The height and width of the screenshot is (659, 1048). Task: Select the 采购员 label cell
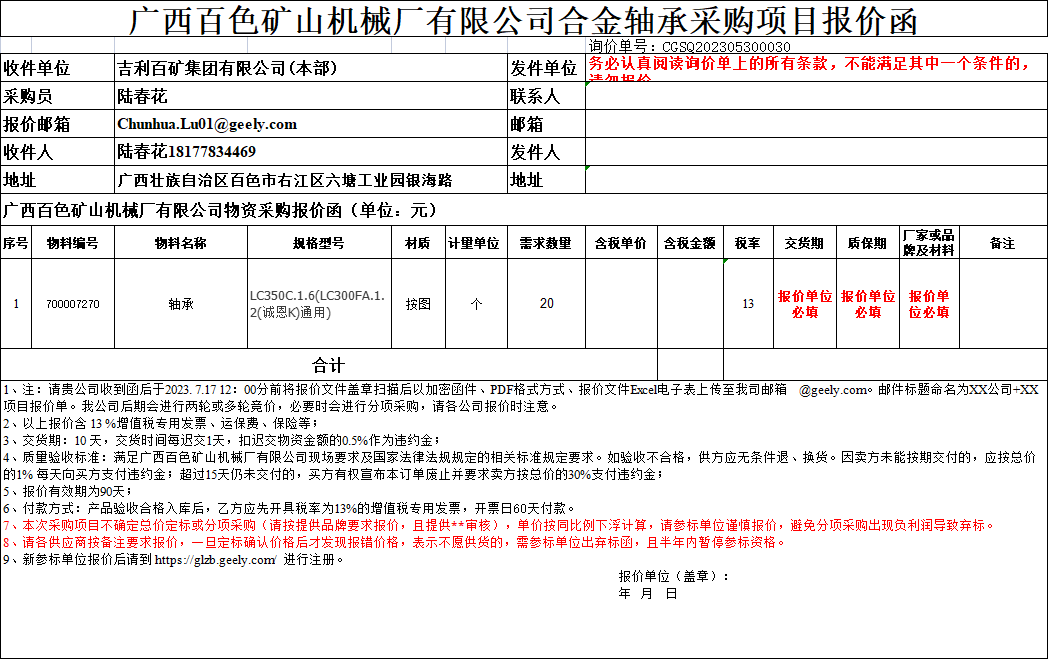coord(57,96)
